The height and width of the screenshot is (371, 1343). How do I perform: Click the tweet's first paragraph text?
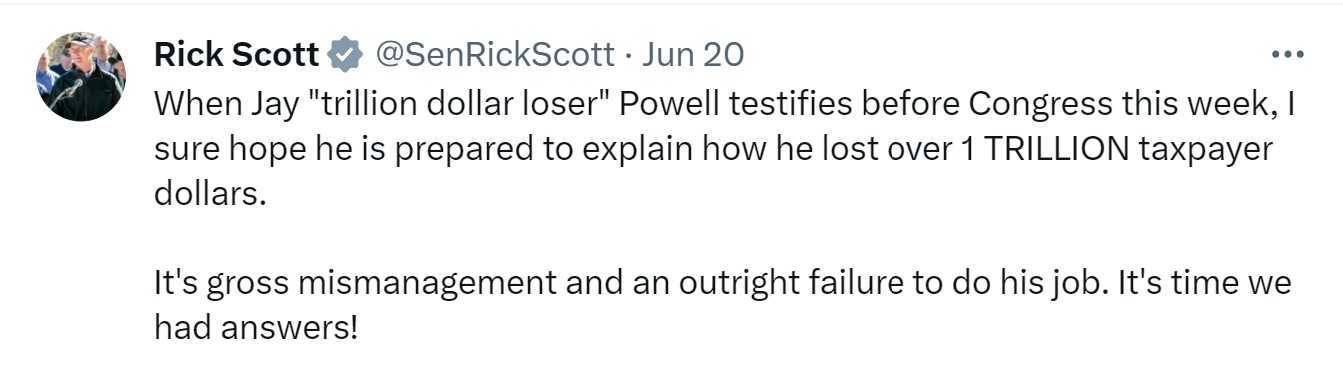[724, 148]
